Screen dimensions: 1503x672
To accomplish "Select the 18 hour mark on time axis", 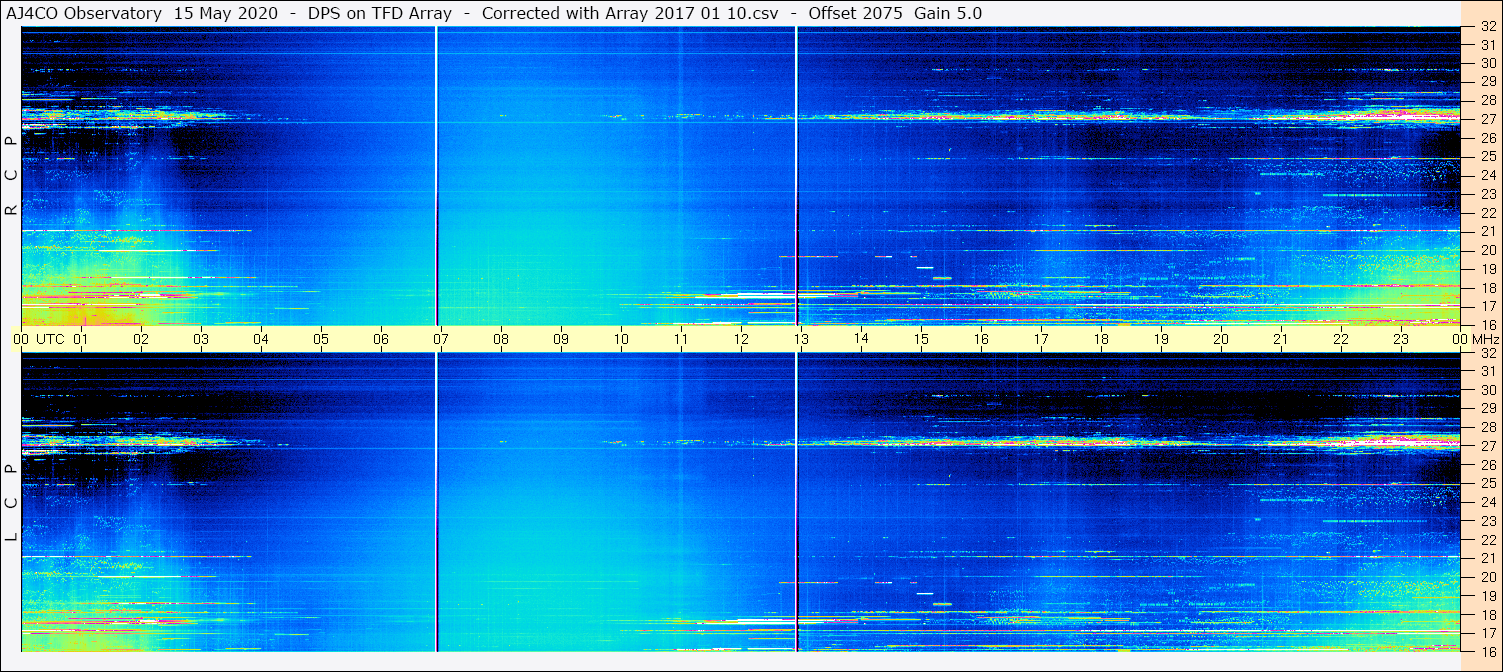I will [x=1101, y=339].
